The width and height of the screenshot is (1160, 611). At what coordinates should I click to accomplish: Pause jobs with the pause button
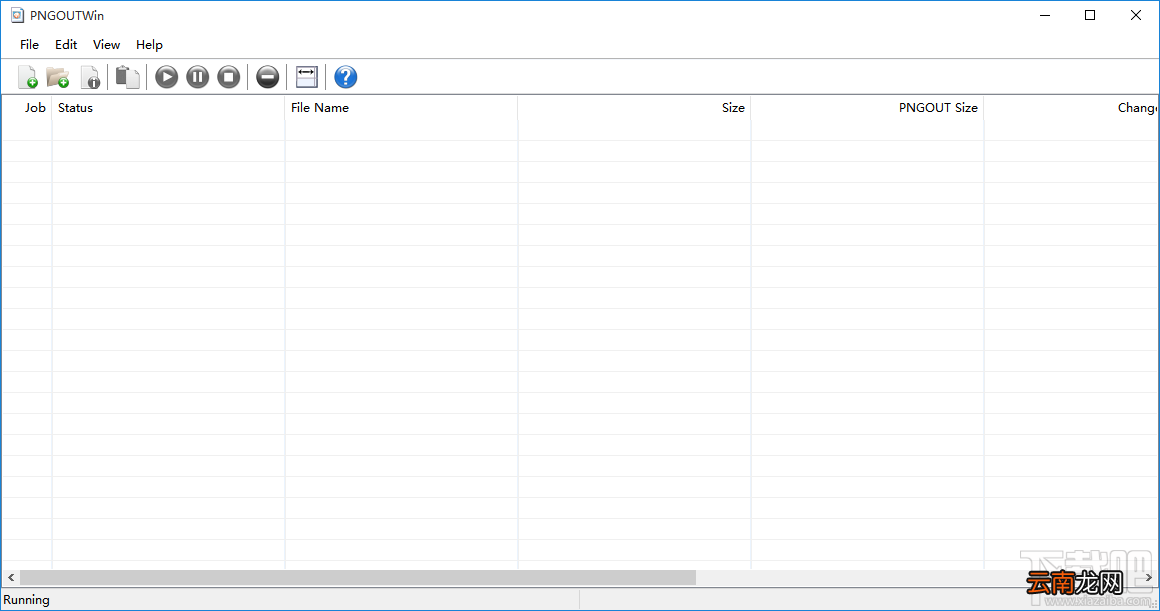[198, 77]
